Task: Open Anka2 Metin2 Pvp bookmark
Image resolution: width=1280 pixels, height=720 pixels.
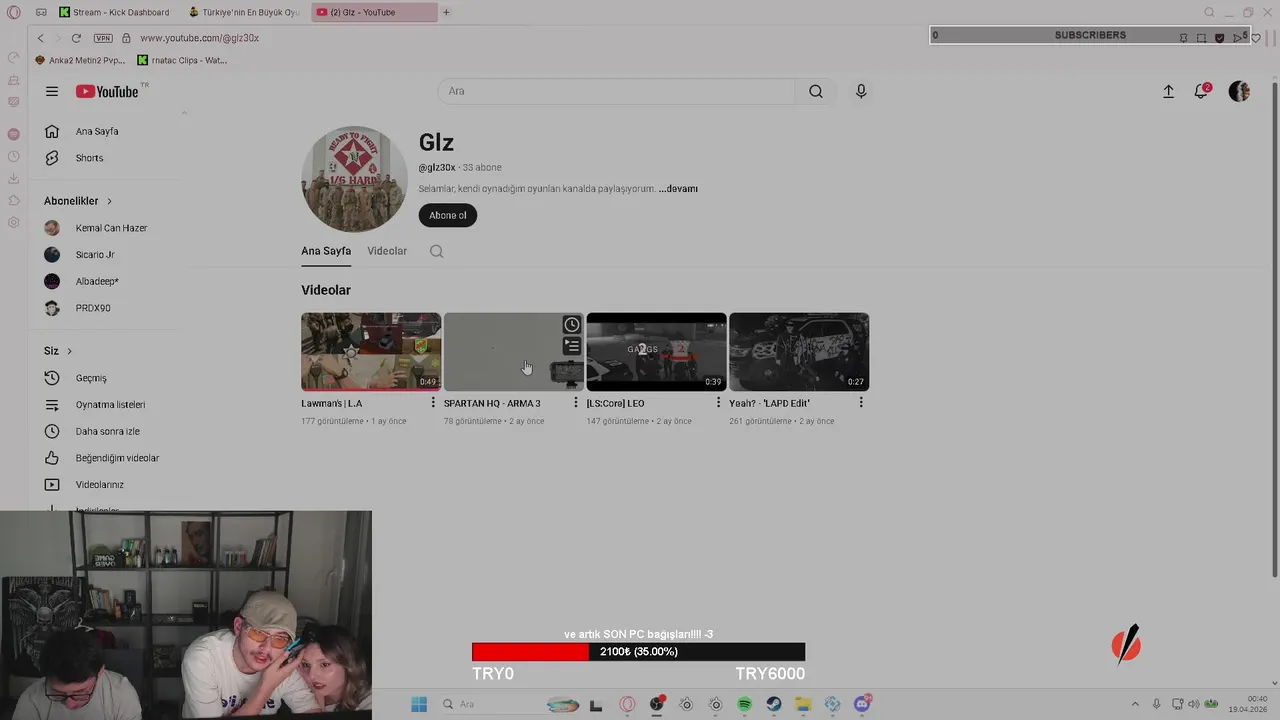Action: coord(80,60)
